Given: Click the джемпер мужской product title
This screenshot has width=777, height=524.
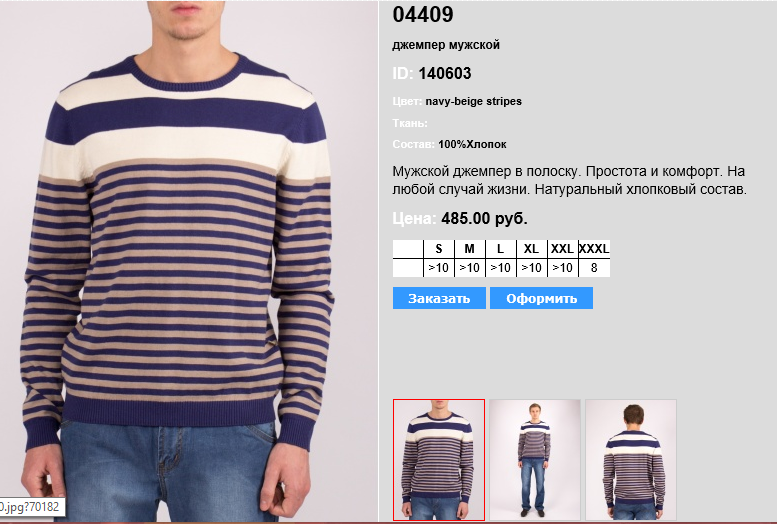Looking at the screenshot, I should pos(446,45).
